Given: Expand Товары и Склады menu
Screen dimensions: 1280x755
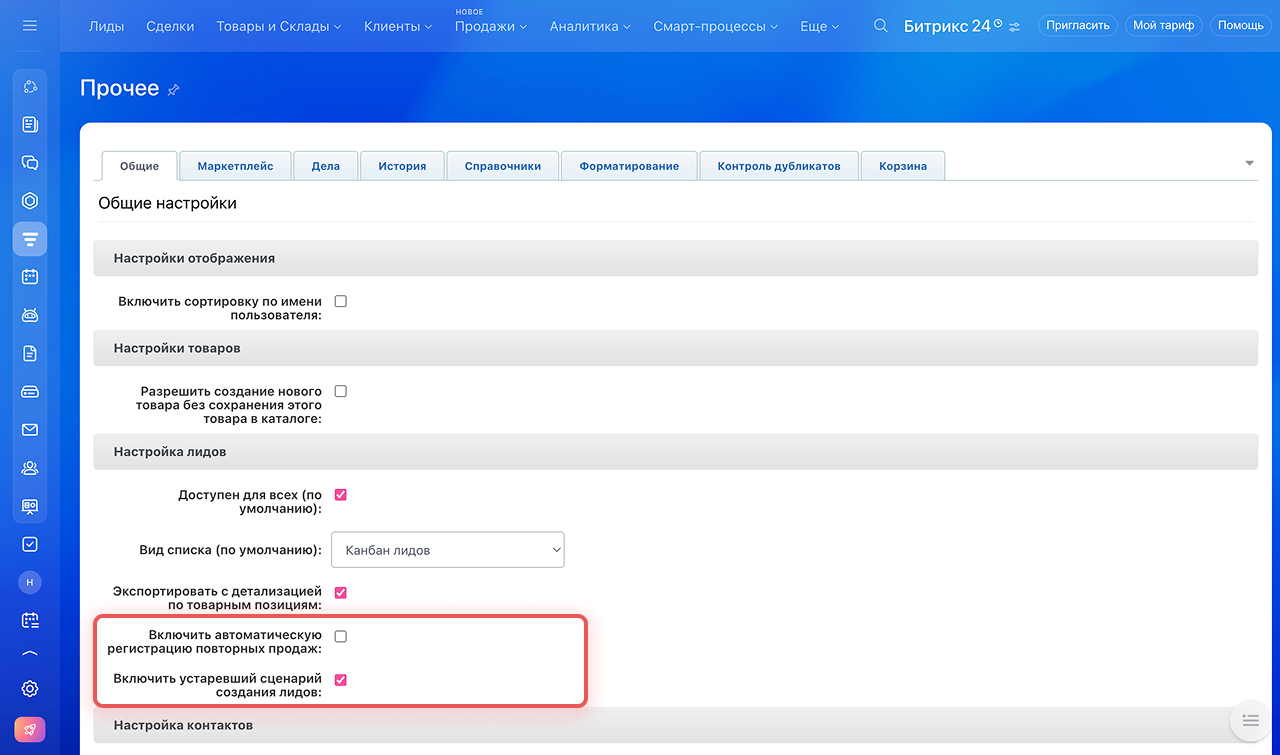Looking at the screenshot, I should point(279,26).
